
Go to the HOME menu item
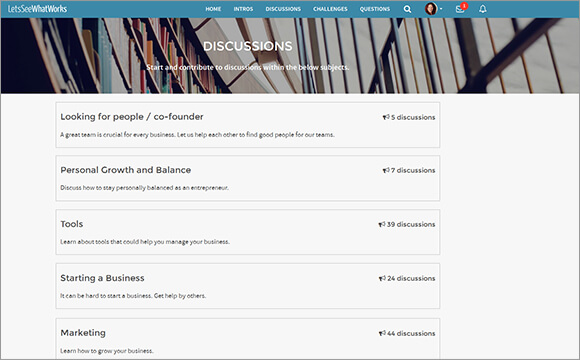213,9
